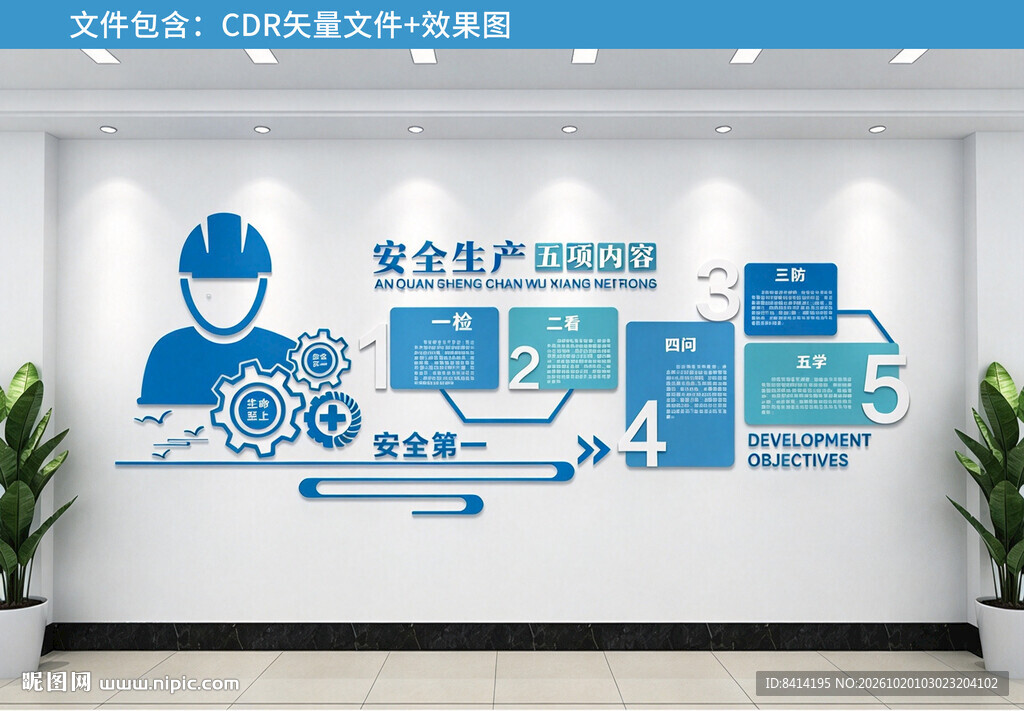Click the gear with the plus cross

point(333,420)
